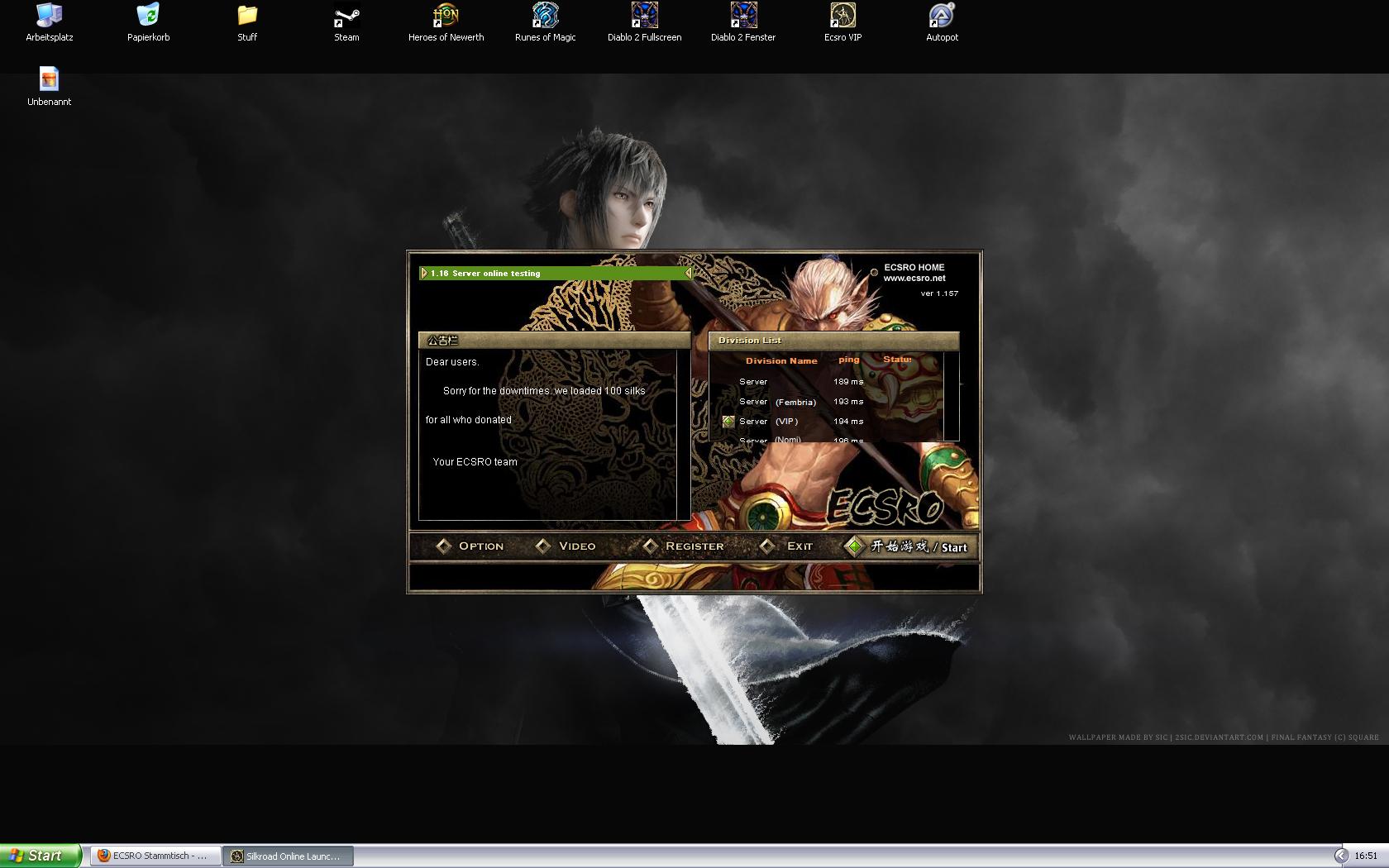This screenshot has width=1389, height=868.
Task: Open the launcher Option settings
Action: tap(470, 546)
